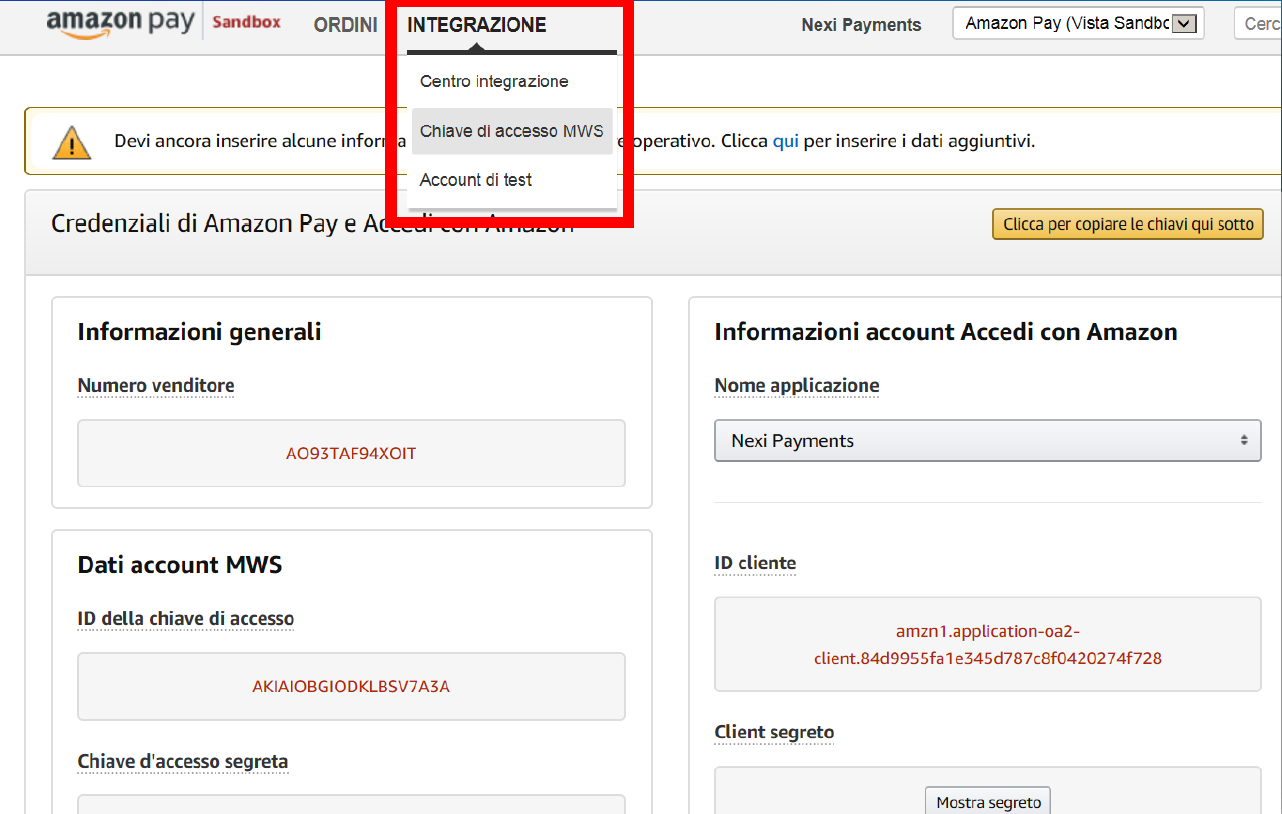
Task: Click the Nome applicazione label
Action: [x=797, y=386]
